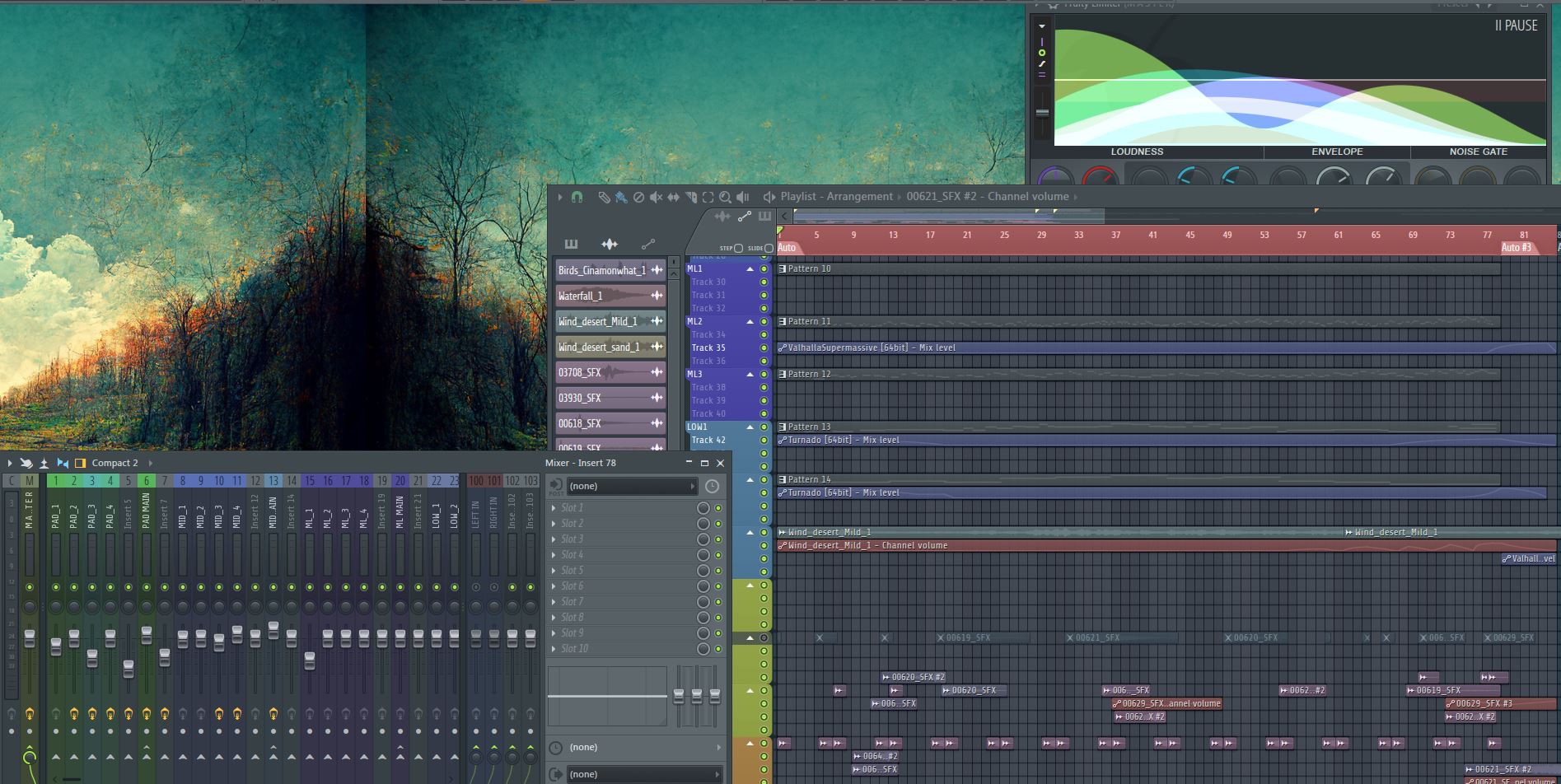Click the back arrow left of Playlist overview
The image size is (1561, 784).
pos(785,216)
